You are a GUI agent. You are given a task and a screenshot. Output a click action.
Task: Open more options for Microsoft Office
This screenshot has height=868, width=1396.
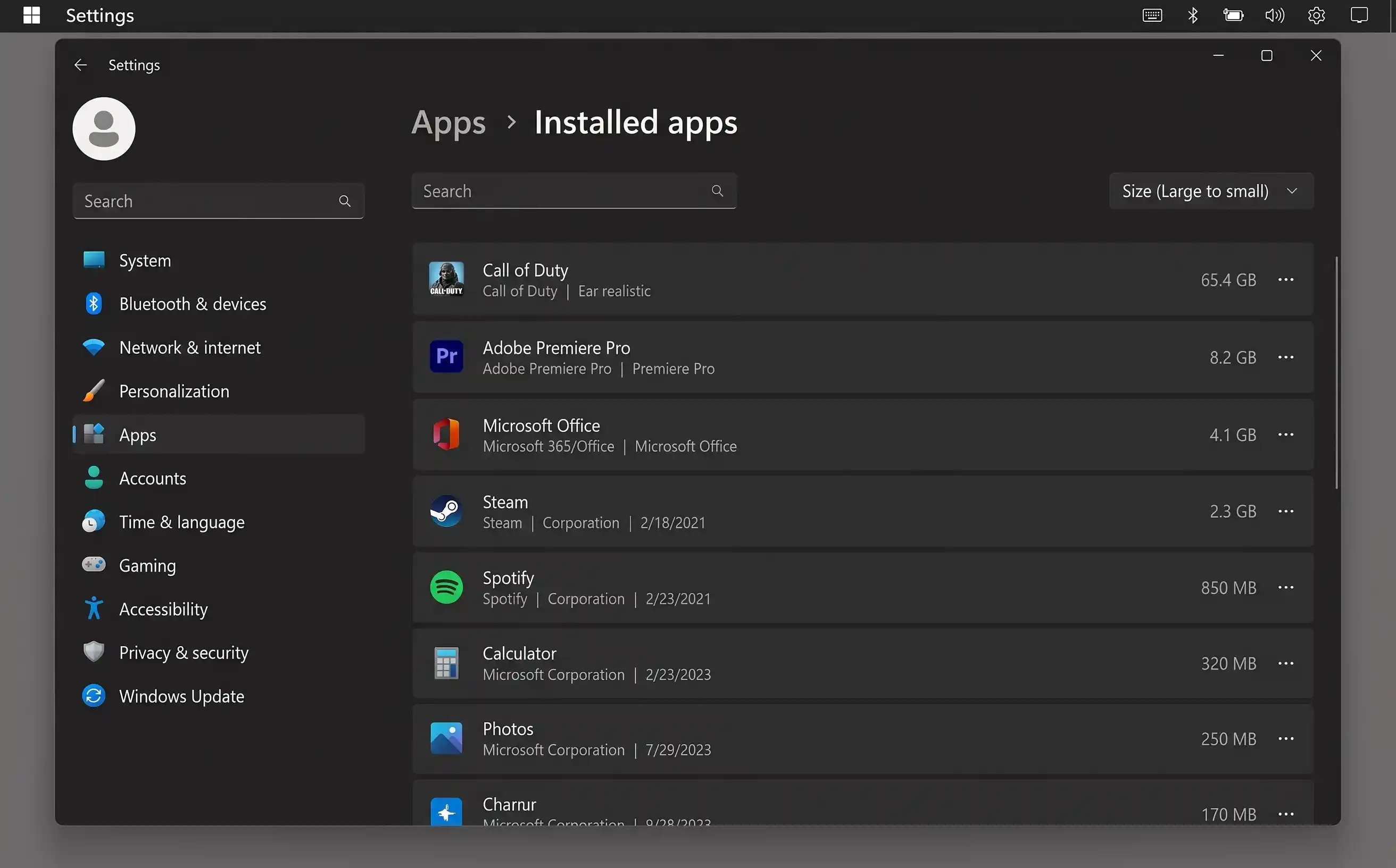coord(1286,435)
